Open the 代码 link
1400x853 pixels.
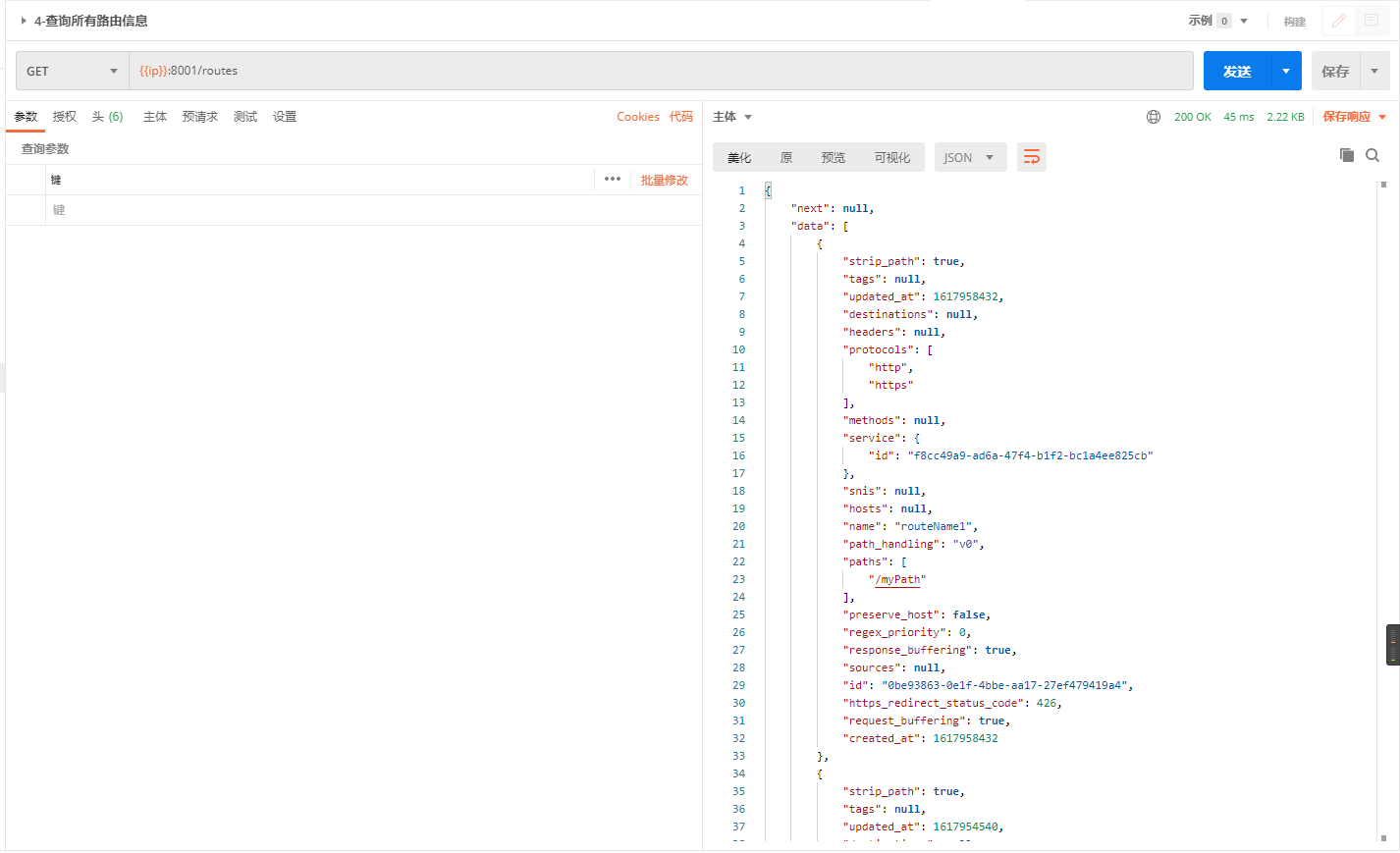pos(681,117)
